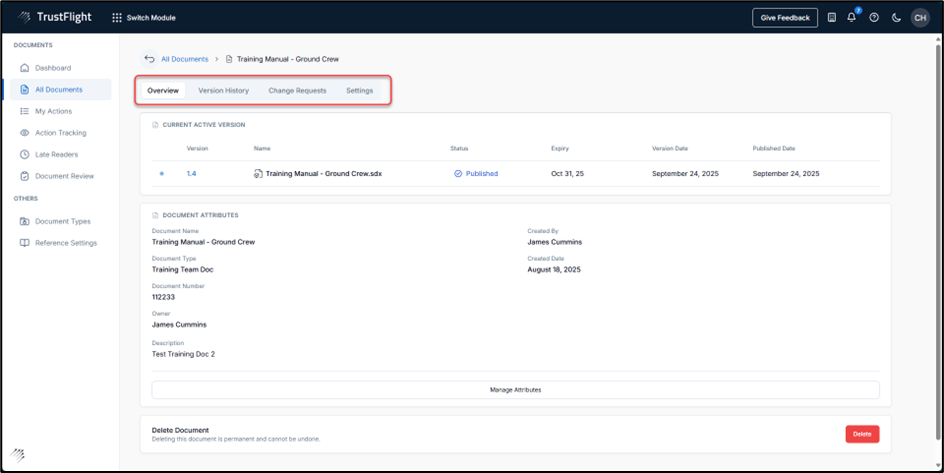The width and height of the screenshot is (944, 473).
Task: Switch to the Change Requests tab
Action: [297, 91]
